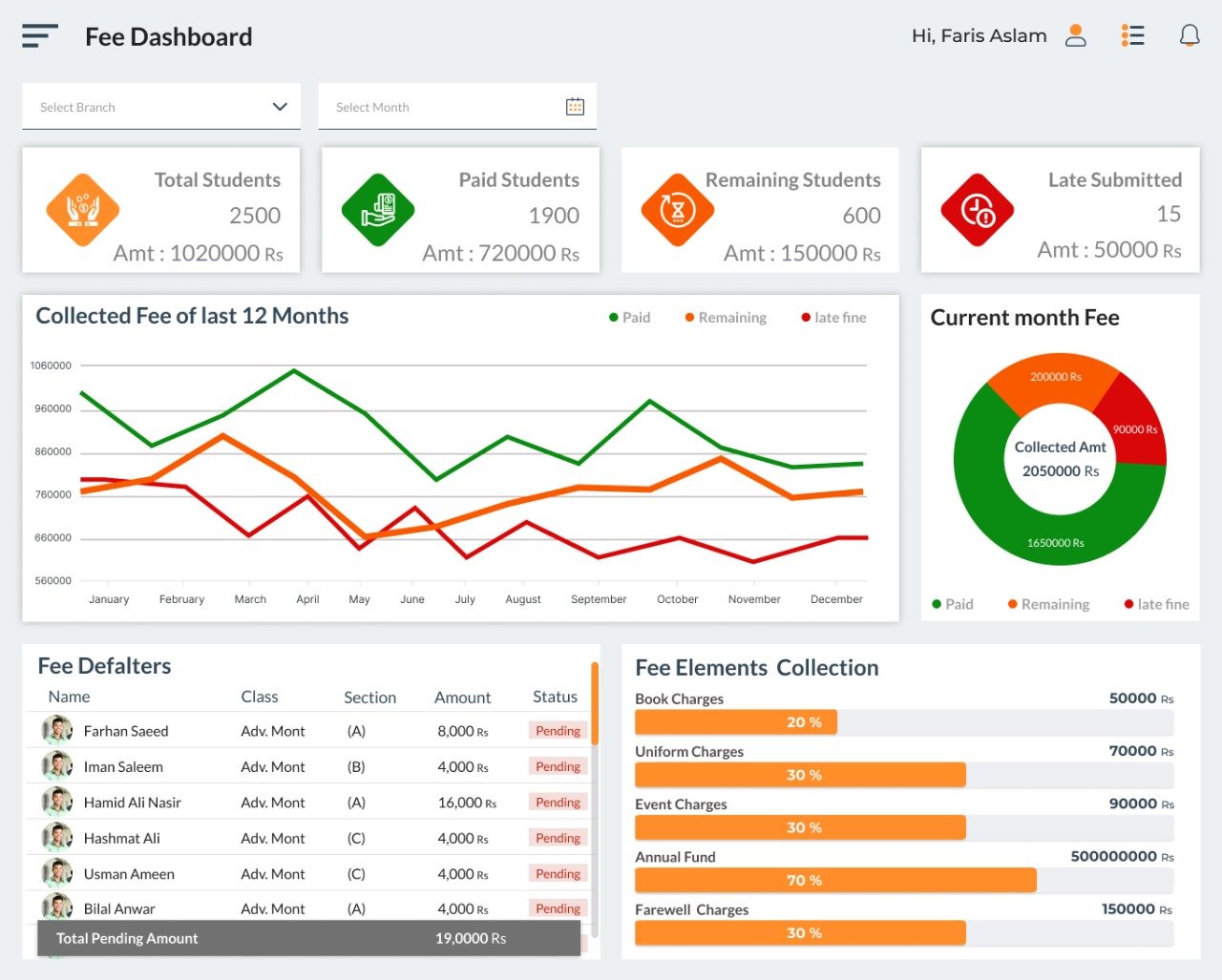Click Pending status for Usman Ameen

[558, 873]
